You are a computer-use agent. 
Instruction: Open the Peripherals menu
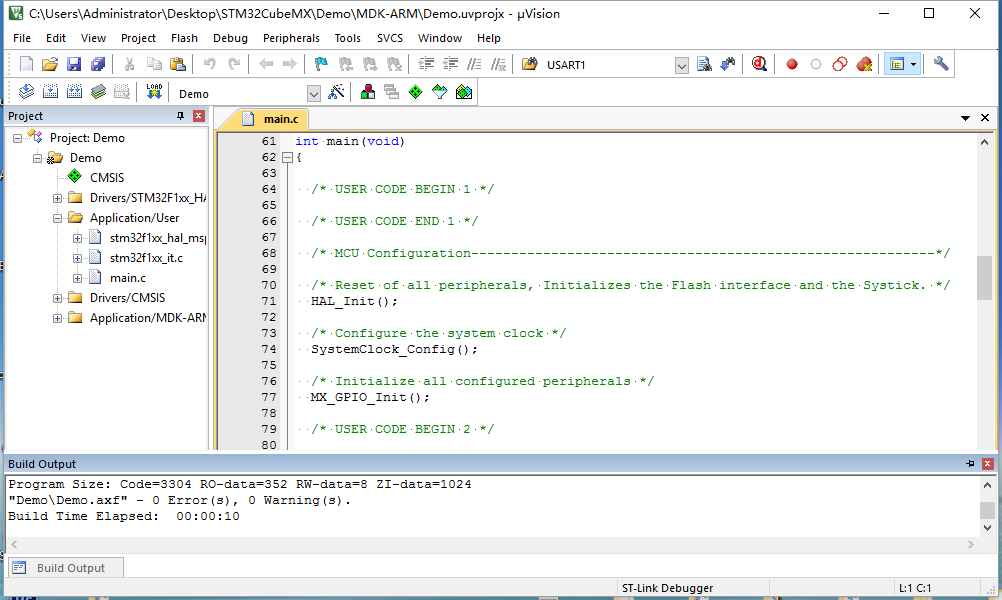(x=291, y=38)
